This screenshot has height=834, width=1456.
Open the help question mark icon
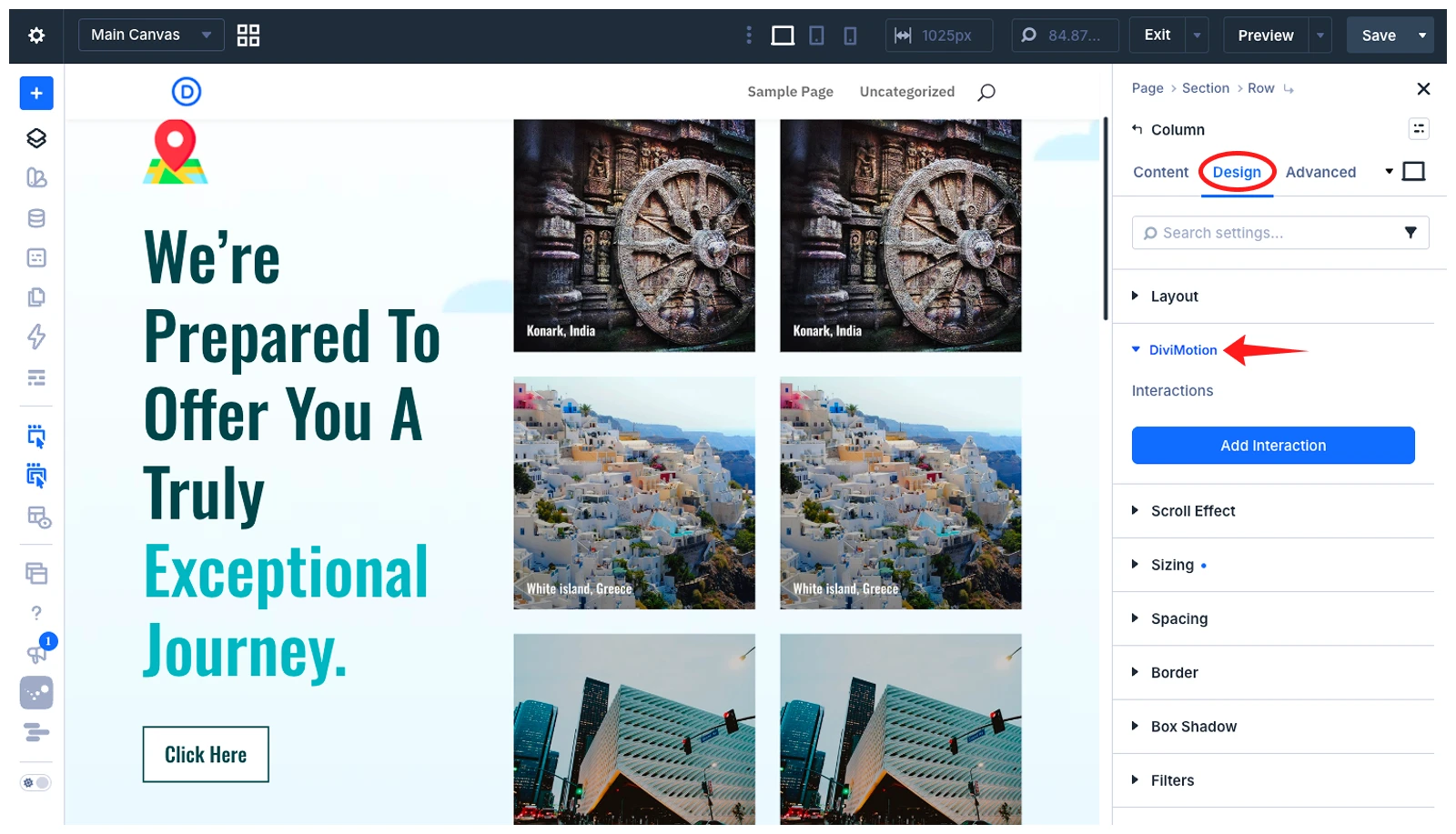click(x=36, y=613)
